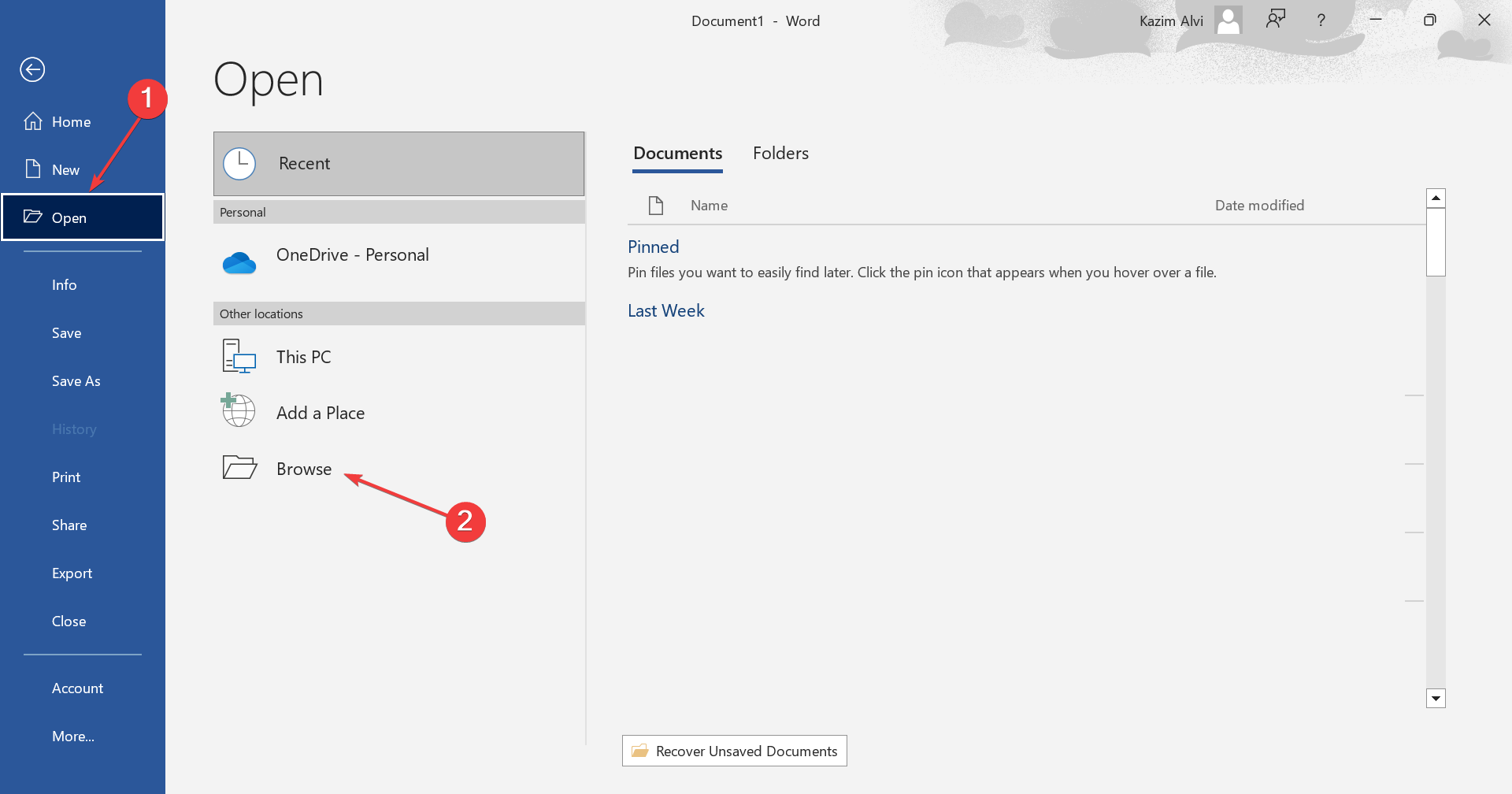Click the user profile avatar icon
Image resolution: width=1512 pixels, height=794 pixels.
[x=1228, y=20]
